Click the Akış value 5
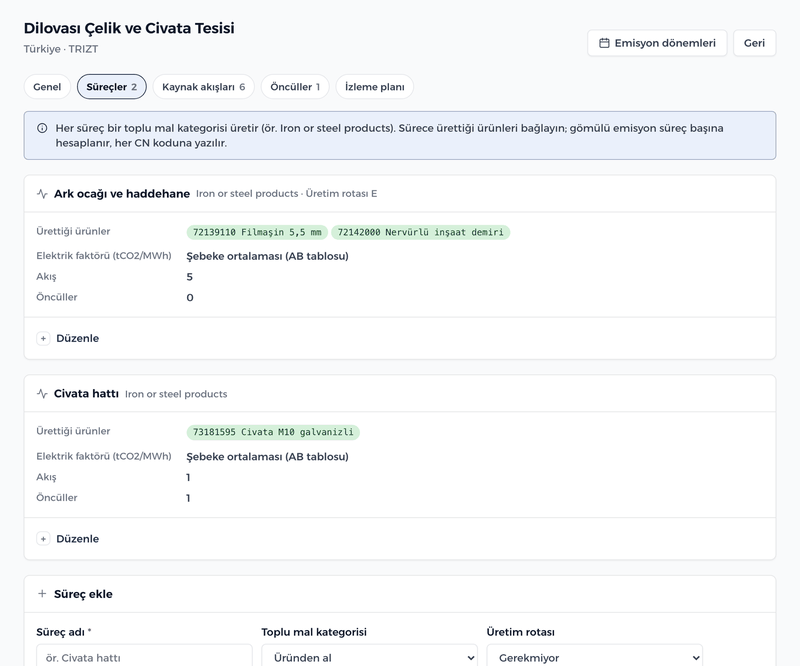This screenshot has height=666, width=800. pyautogui.click(x=190, y=277)
